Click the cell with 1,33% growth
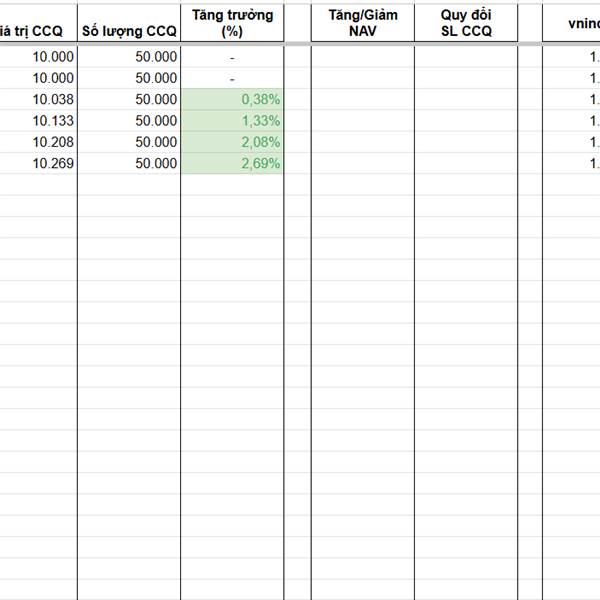Viewport: 600px width, 600px height. point(232,121)
